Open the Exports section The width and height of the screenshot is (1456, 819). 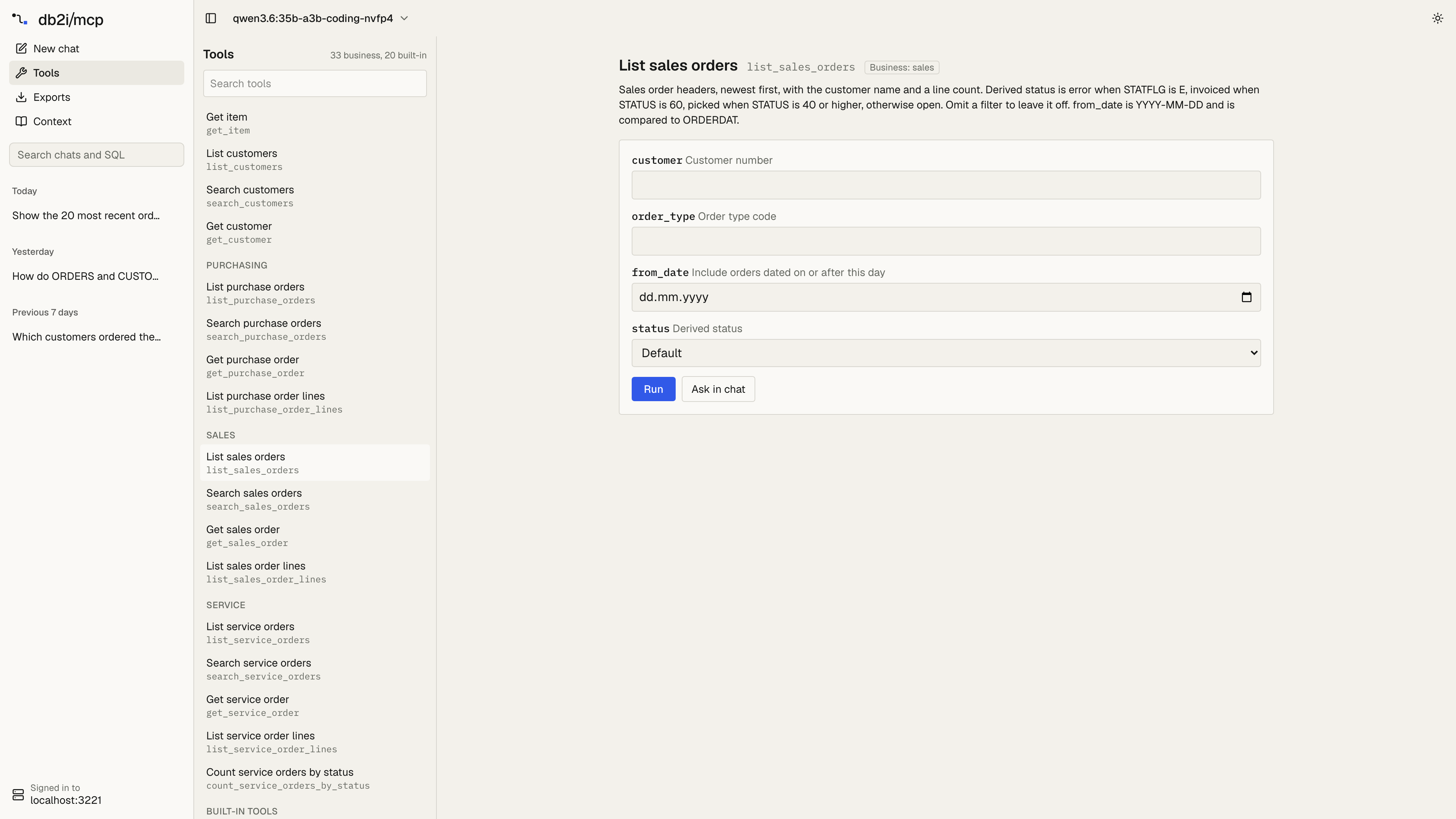[97, 97]
